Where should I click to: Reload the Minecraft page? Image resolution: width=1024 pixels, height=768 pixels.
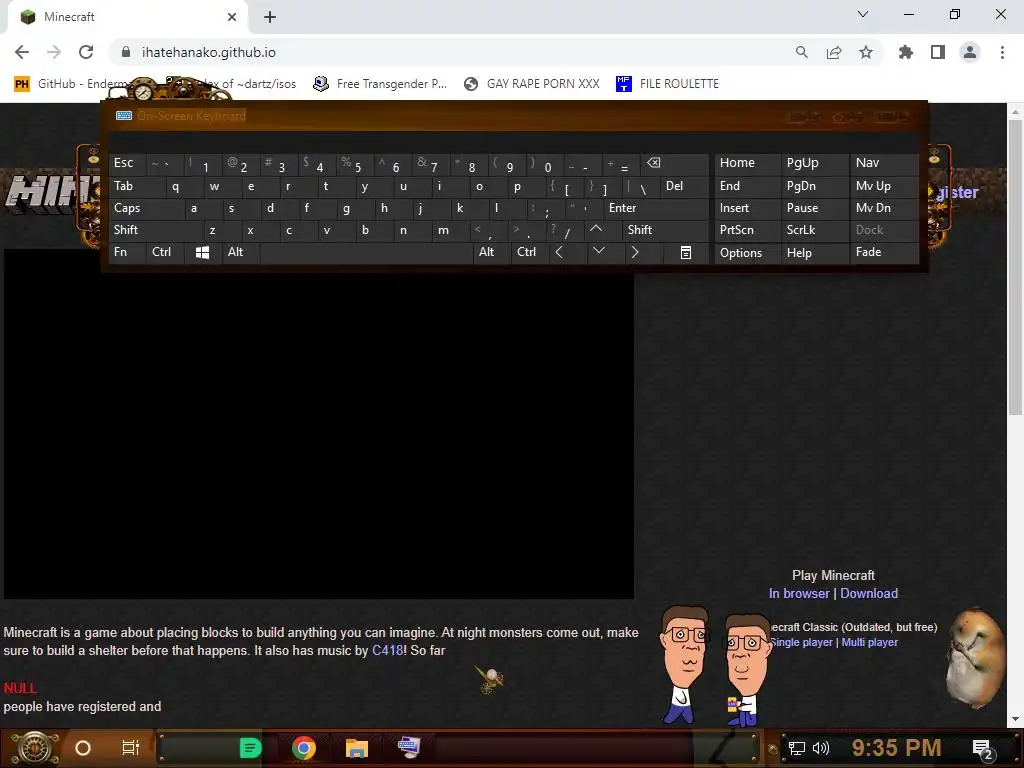pos(86,52)
